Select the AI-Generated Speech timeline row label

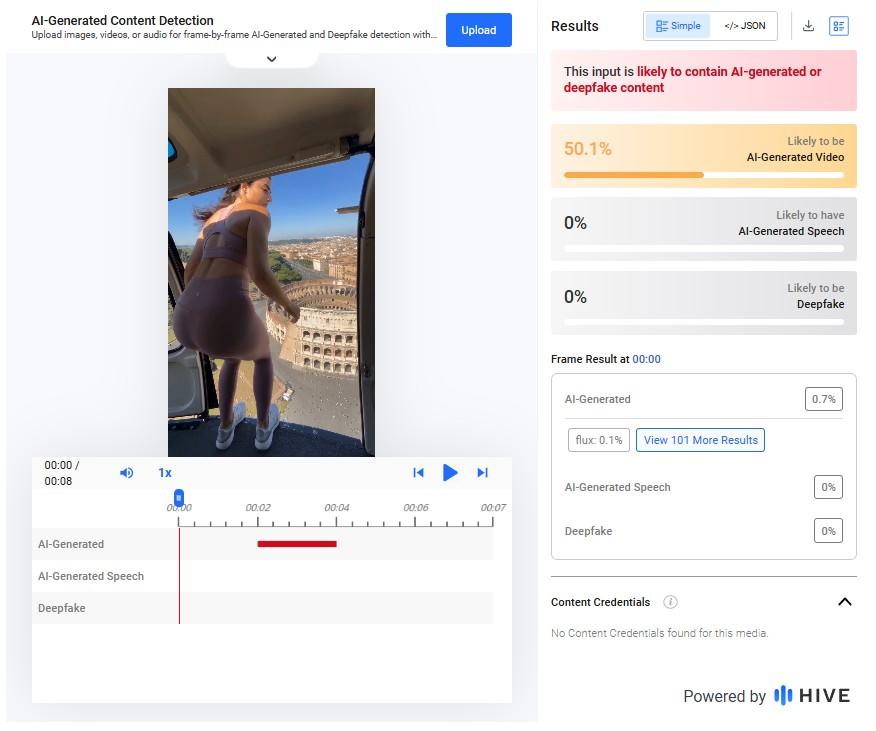click(x=91, y=576)
